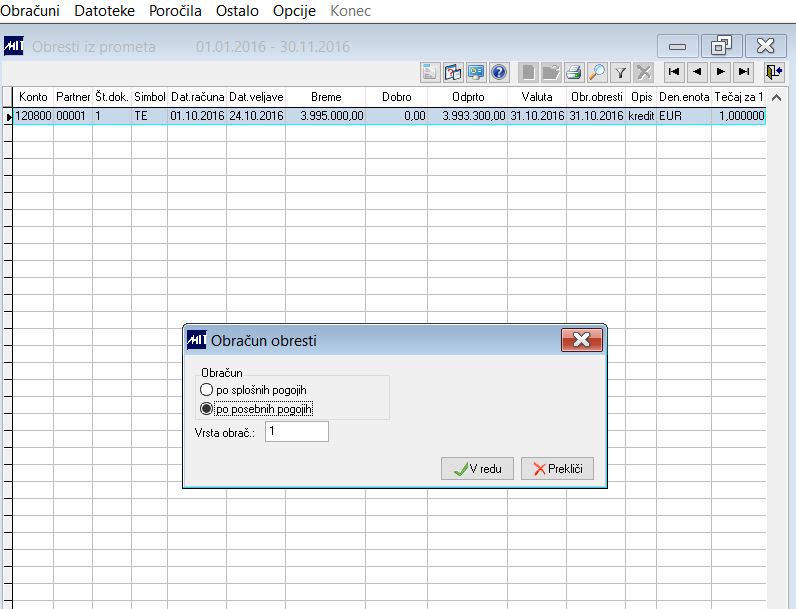Close the Obračun obresti dialog
Image resolution: width=796 pixels, height=609 pixels.
pos(582,340)
